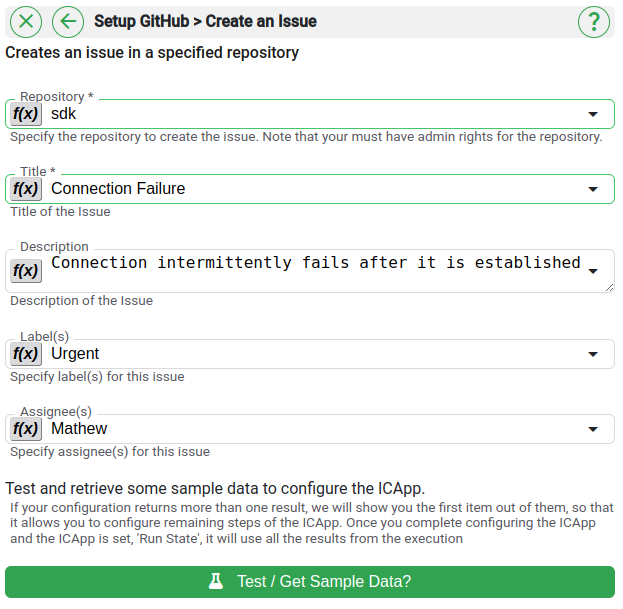Click the 'Test and retrieve some sample data' heading
Image resolution: width=623 pixels, height=609 pixels.
coord(215,488)
